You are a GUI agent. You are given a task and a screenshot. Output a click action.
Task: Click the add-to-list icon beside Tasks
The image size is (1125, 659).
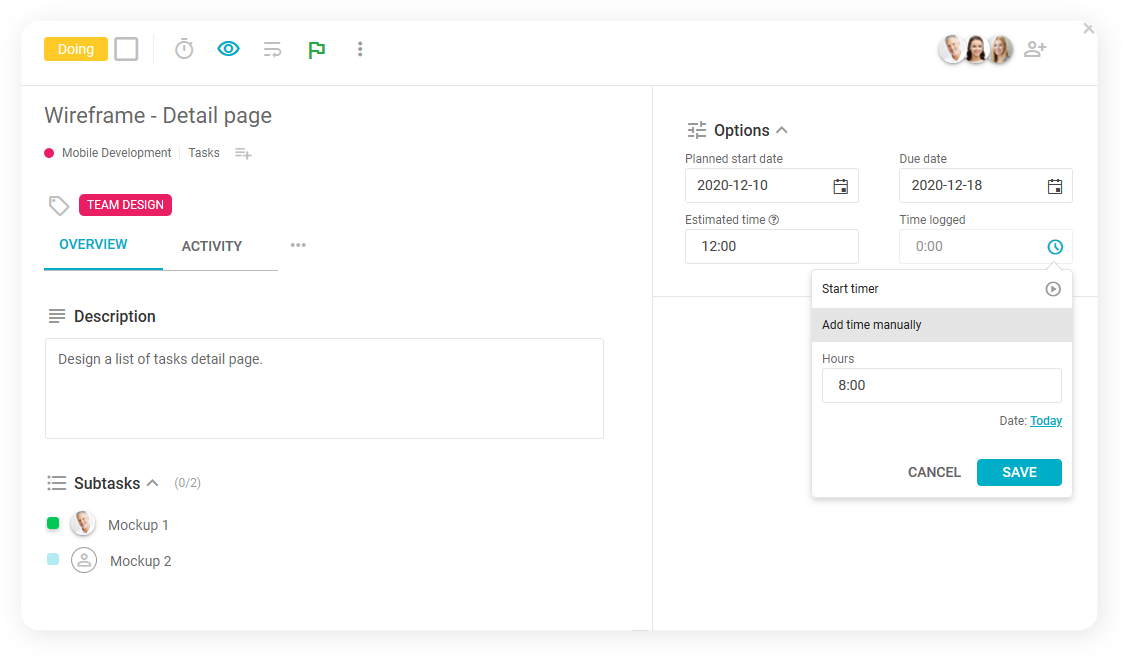tap(243, 154)
